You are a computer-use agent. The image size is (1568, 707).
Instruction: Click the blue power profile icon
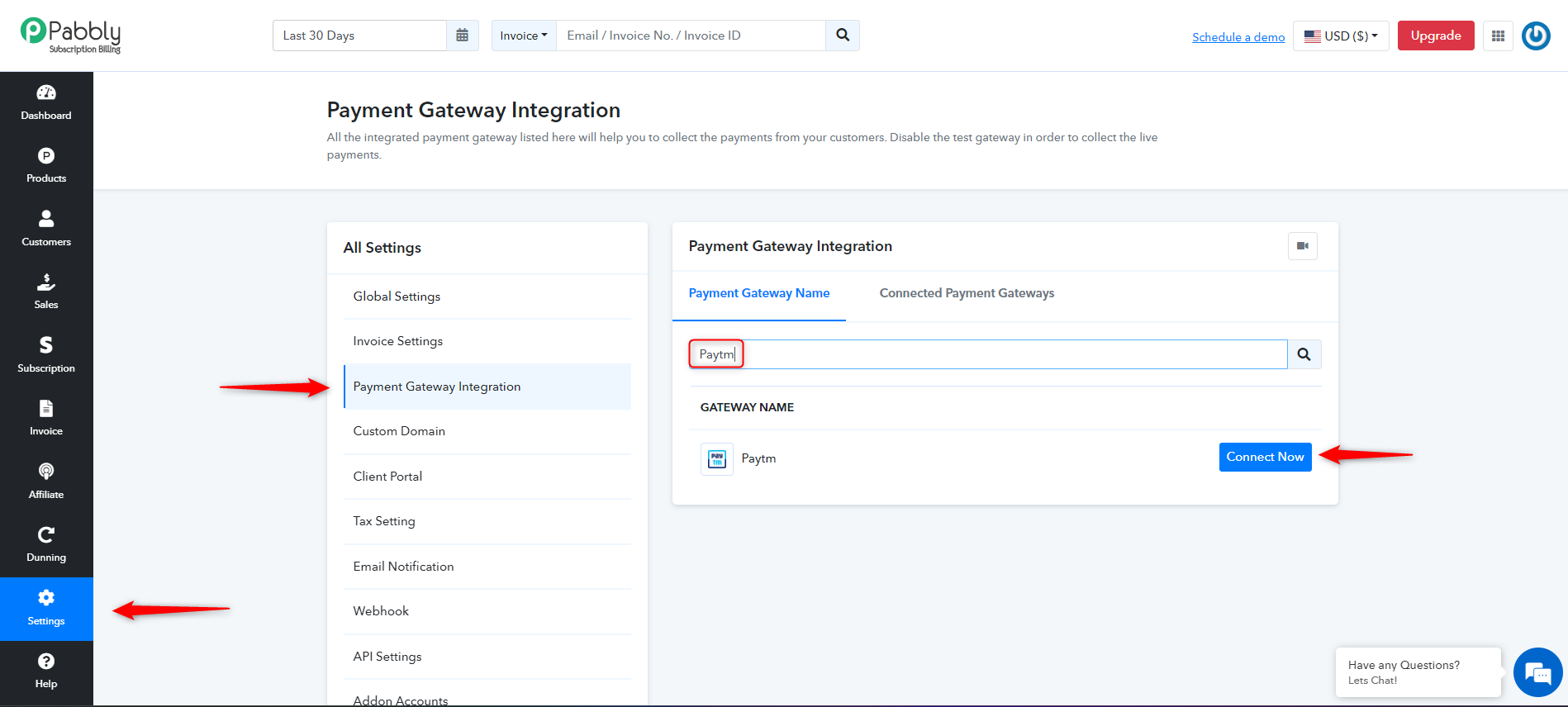coord(1536,36)
